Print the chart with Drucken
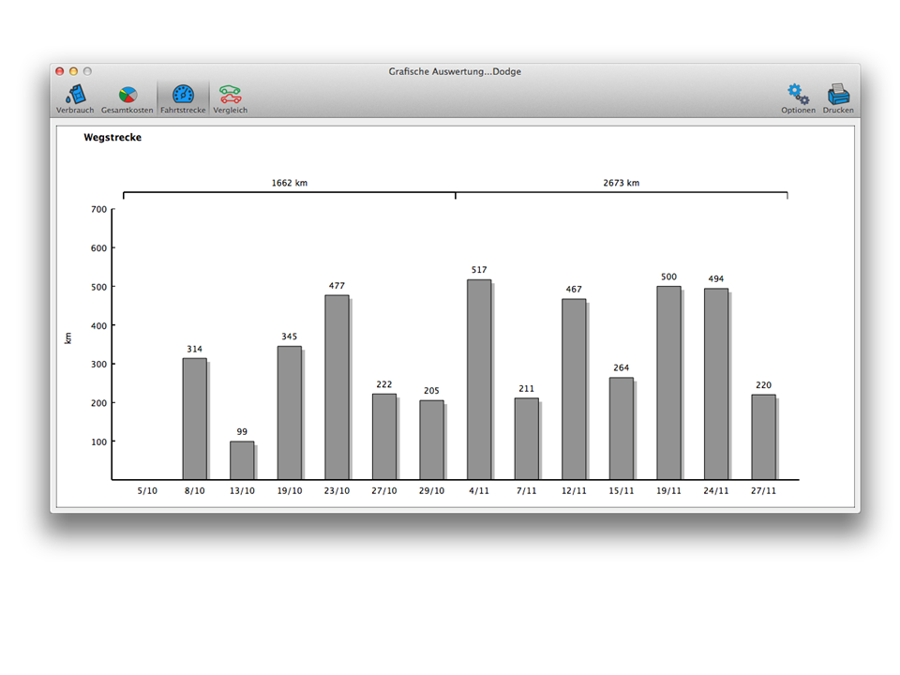 coord(838,97)
